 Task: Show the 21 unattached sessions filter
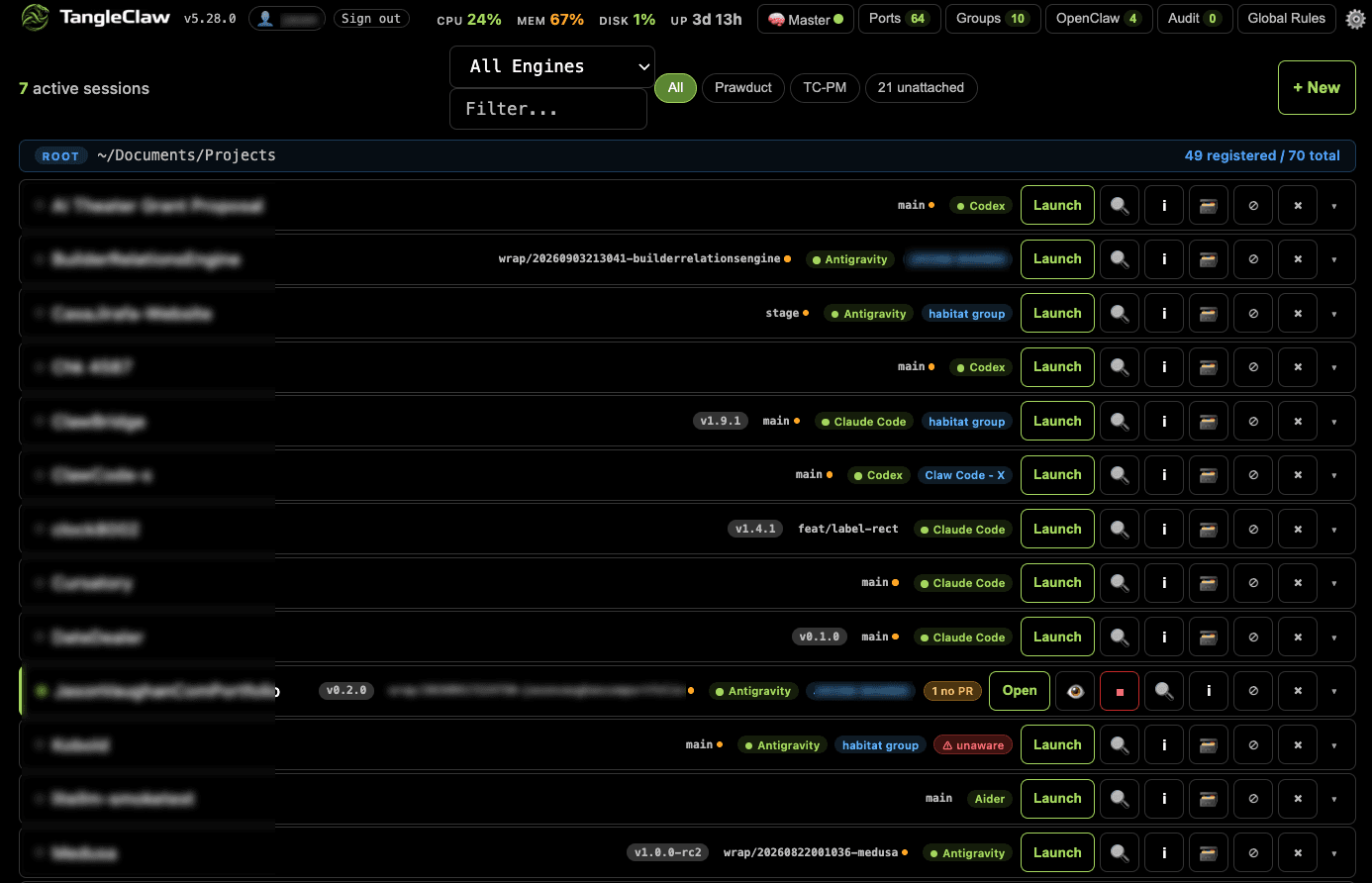[921, 88]
